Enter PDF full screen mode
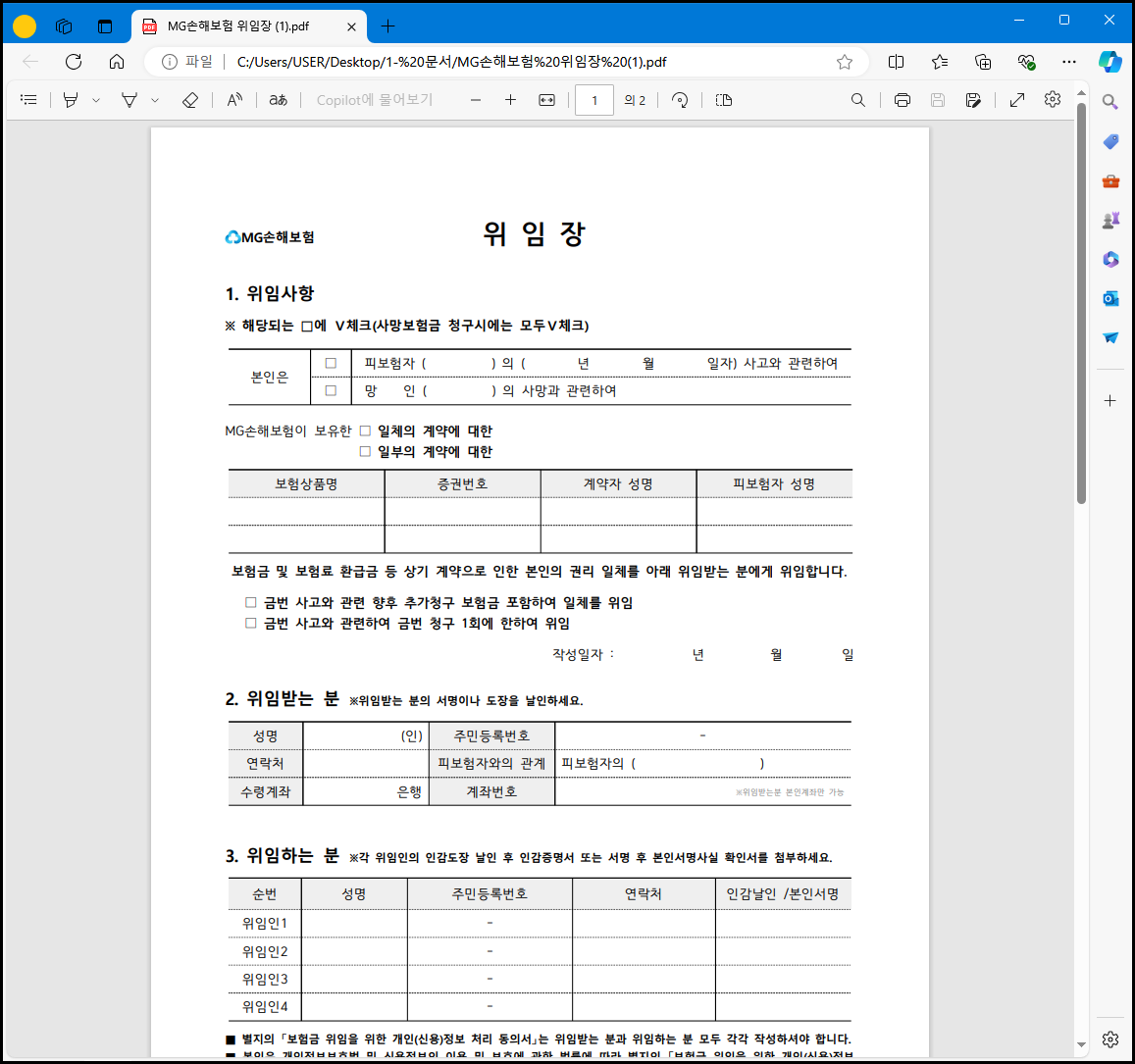The image size is (1135, 1064). coord(1017,100)
